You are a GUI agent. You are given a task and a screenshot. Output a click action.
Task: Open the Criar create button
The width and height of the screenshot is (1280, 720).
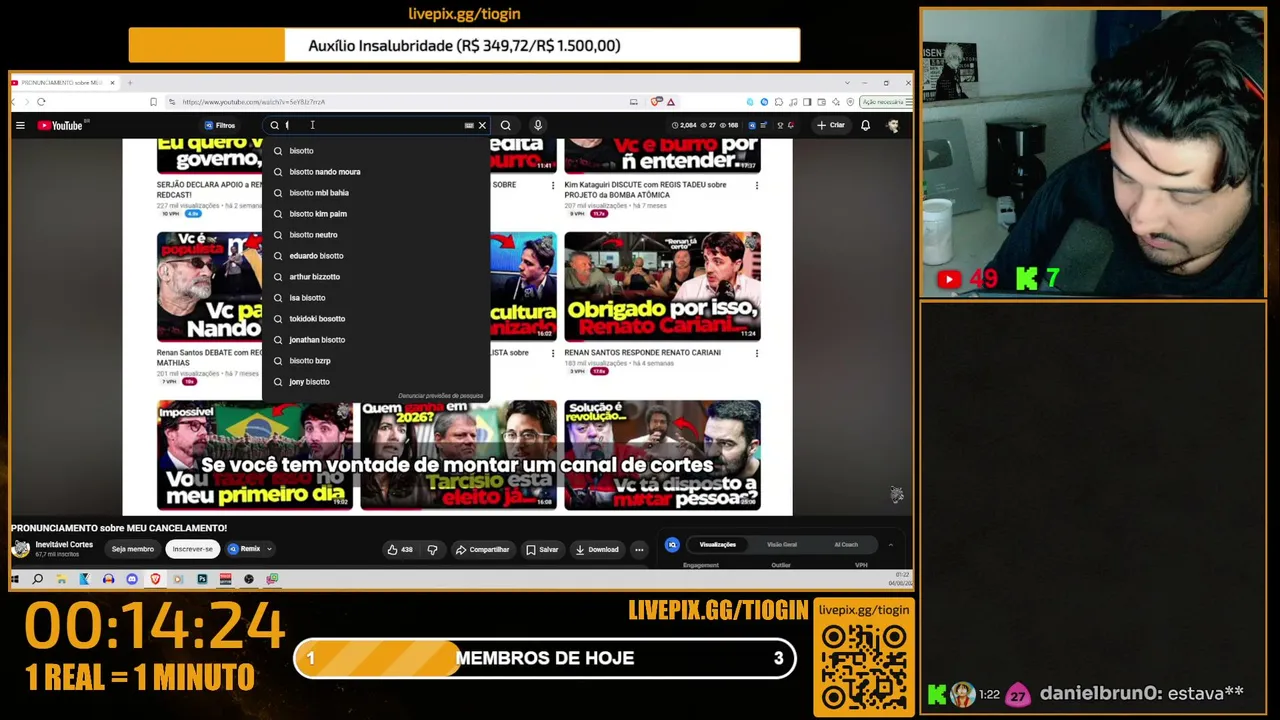[831, 125]
